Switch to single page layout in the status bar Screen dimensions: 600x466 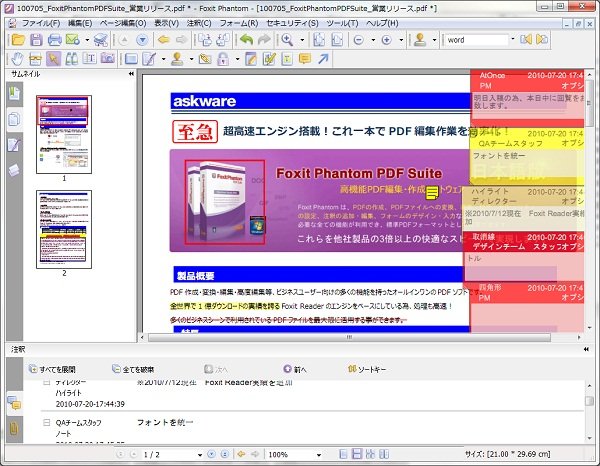click(x=343, y=454)
